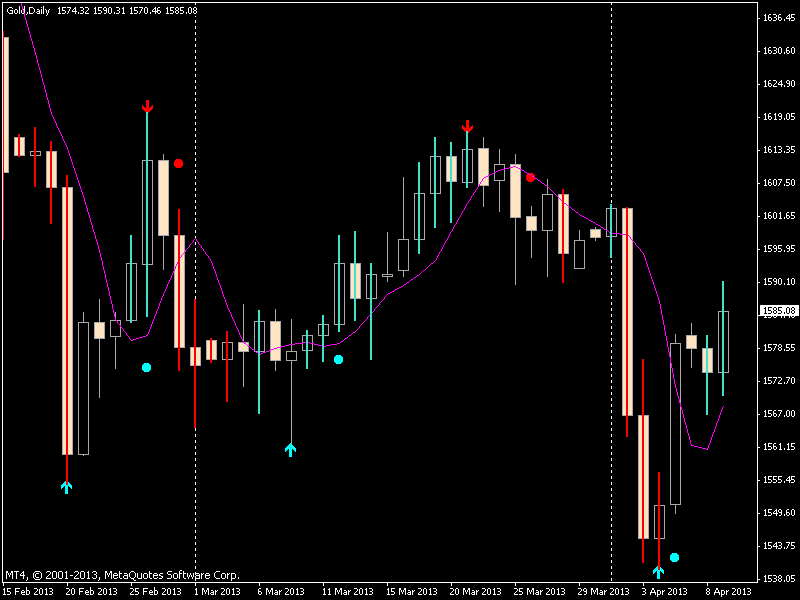This screenshot has height=600, width=800.
Task: Click the 3 Apr 2013 date label
Action: [x=665, y=592]
